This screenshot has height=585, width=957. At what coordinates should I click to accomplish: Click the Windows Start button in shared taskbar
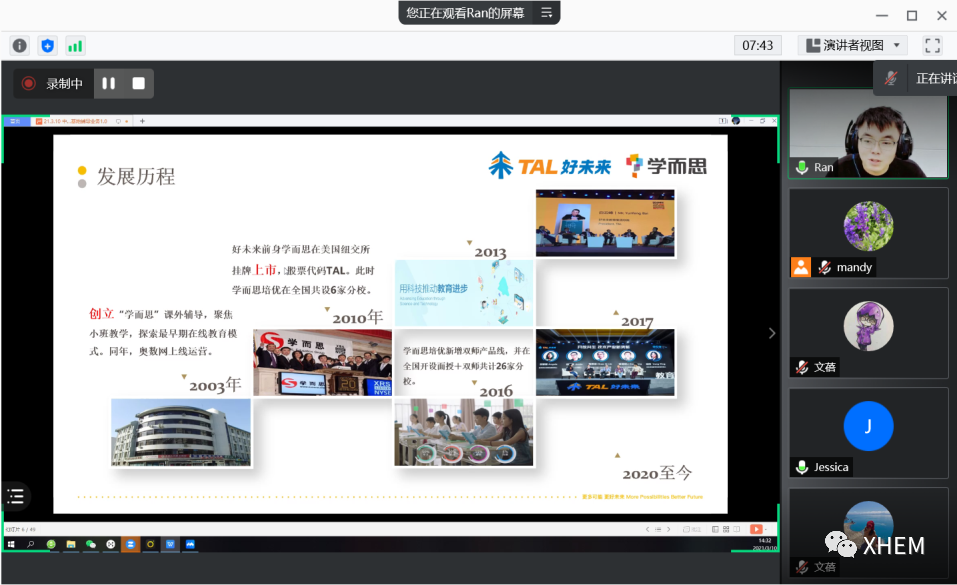pyautogui.click(x=11, y=544)
